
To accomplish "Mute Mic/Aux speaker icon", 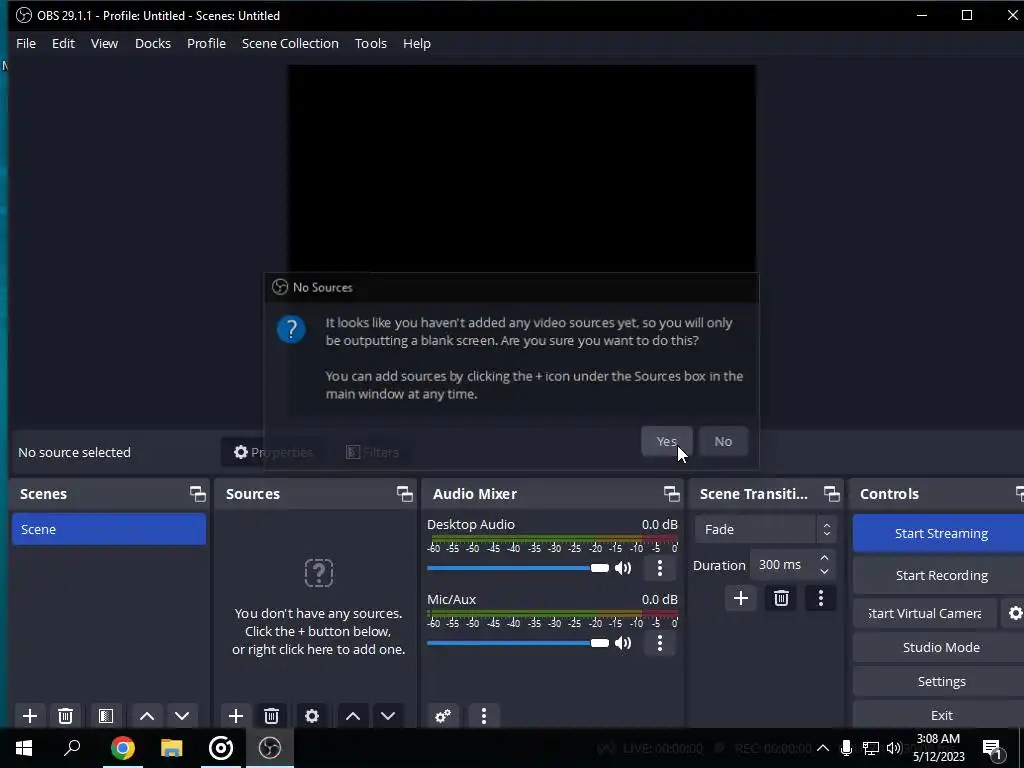I will [623, 643].
